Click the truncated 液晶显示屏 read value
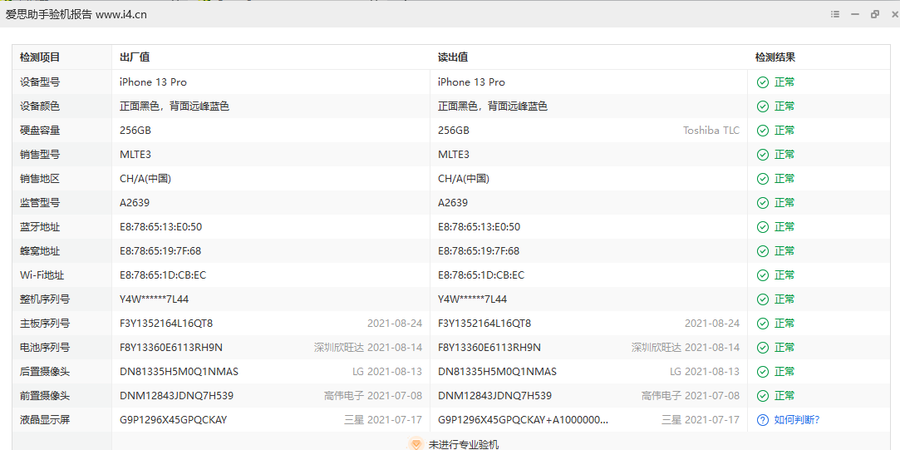 522,420
